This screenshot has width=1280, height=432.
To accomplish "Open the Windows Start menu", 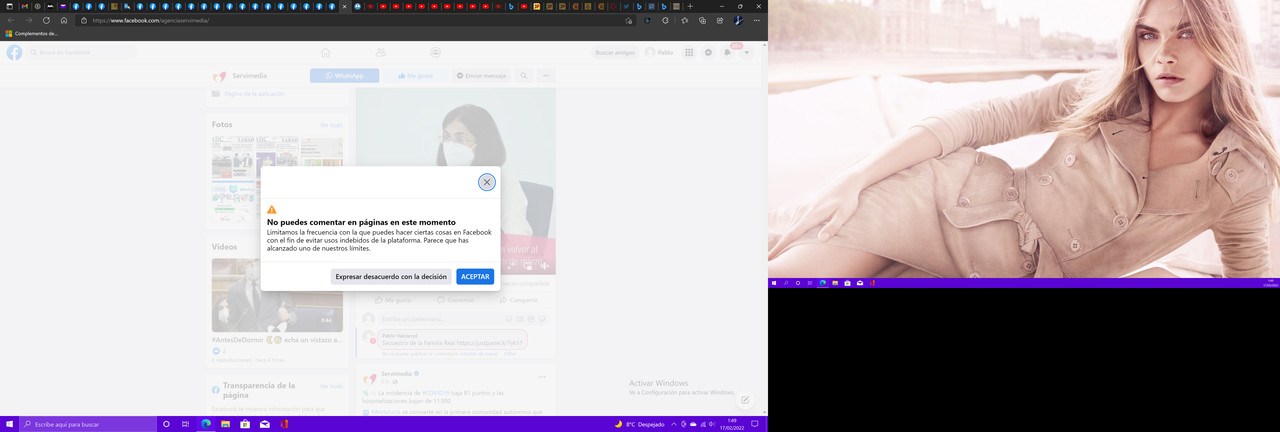I will tap(10, 424).
